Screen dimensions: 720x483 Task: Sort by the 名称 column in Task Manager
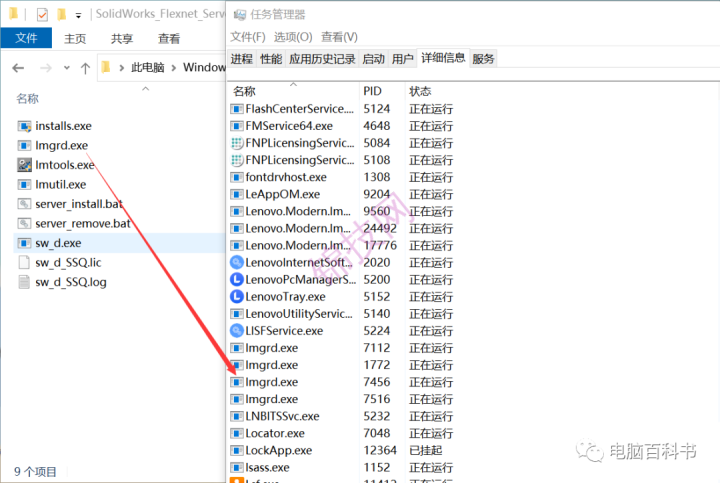coord(244,91)
